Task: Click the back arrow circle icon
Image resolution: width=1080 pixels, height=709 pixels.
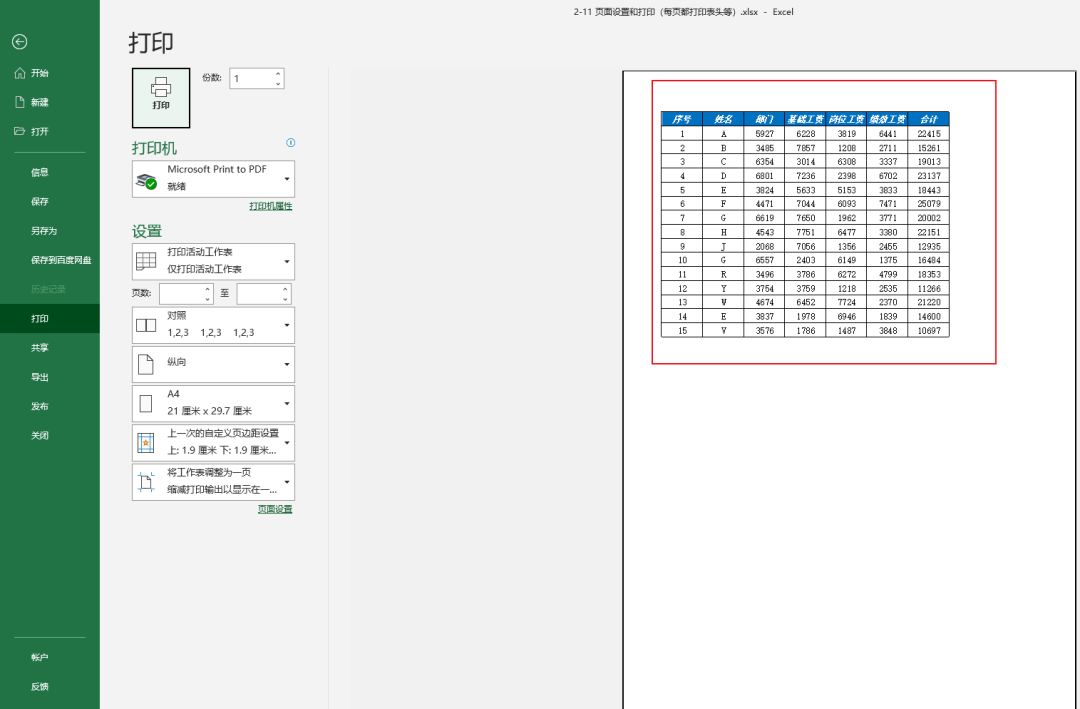Action: (19, 42)
